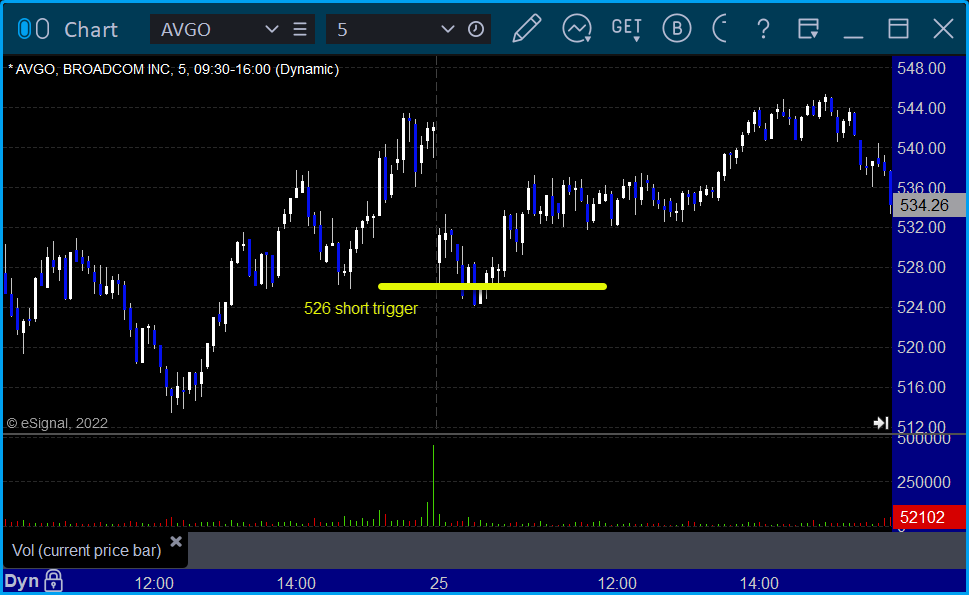The image size is (969, 595).
Task: Toggle the Dyn lock icon
Action: tap(54, 581)
